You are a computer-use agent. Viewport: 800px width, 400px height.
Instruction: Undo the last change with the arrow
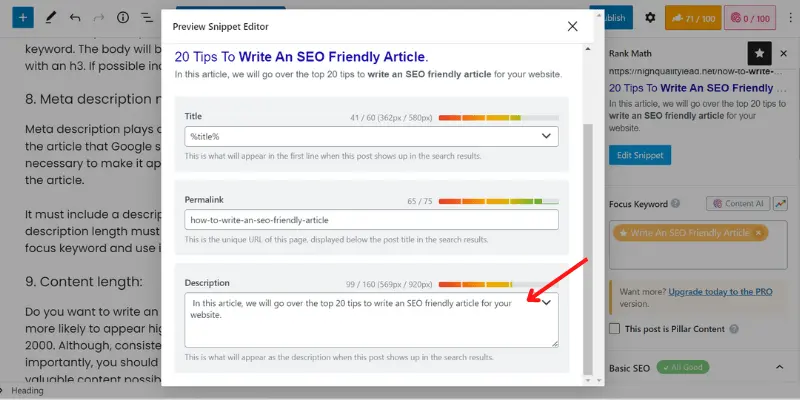pyautogui.click(x=75, y=18)
